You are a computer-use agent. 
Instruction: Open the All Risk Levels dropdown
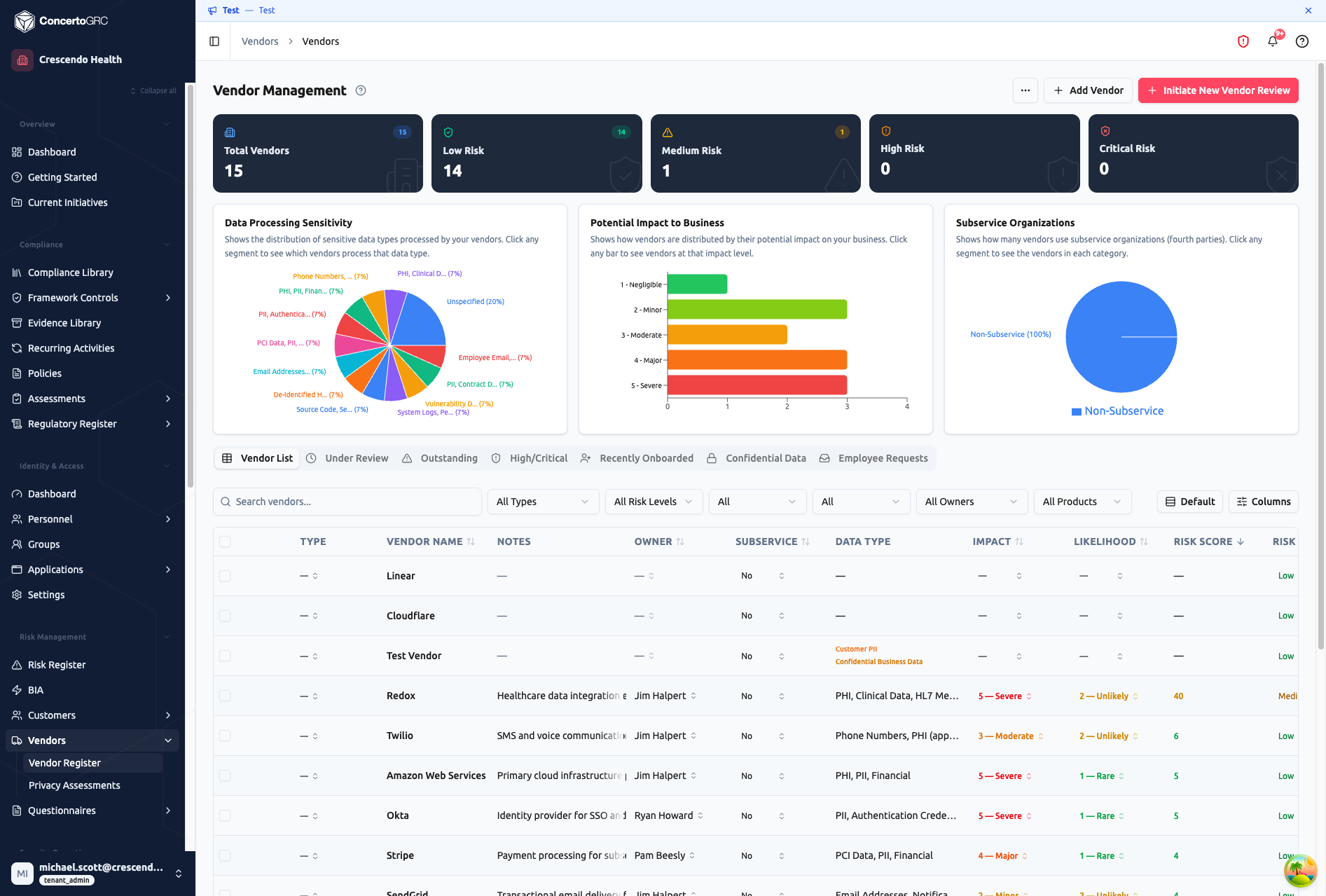pos(654,502)
